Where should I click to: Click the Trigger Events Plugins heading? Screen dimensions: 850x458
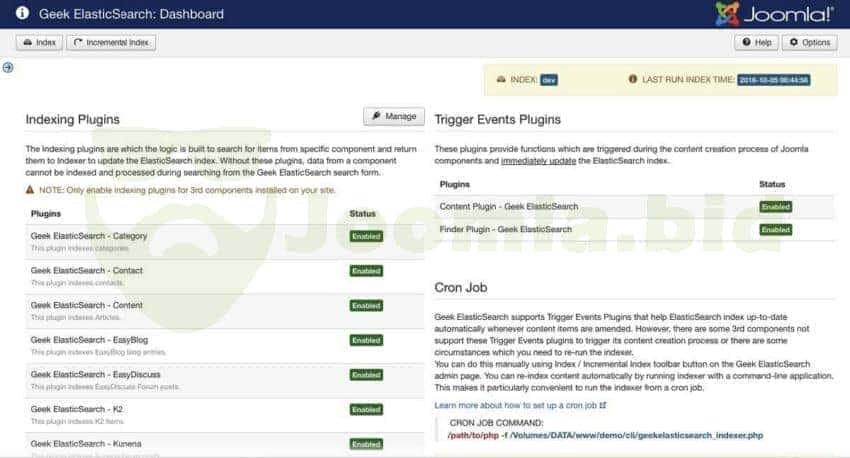[498, 119]
